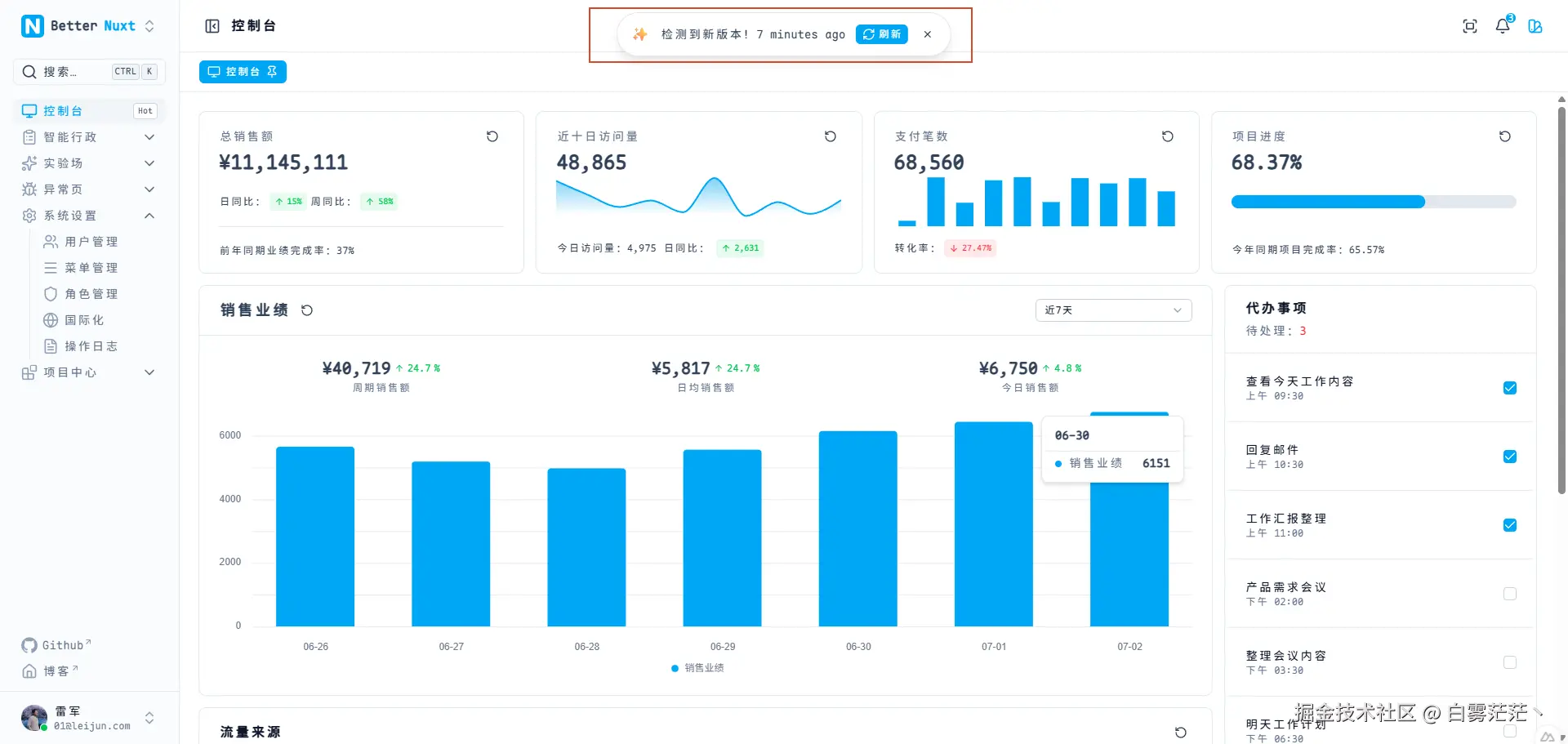Click the 日同比 15% badge
This screenshot has height=744, width=1568.
289,202
